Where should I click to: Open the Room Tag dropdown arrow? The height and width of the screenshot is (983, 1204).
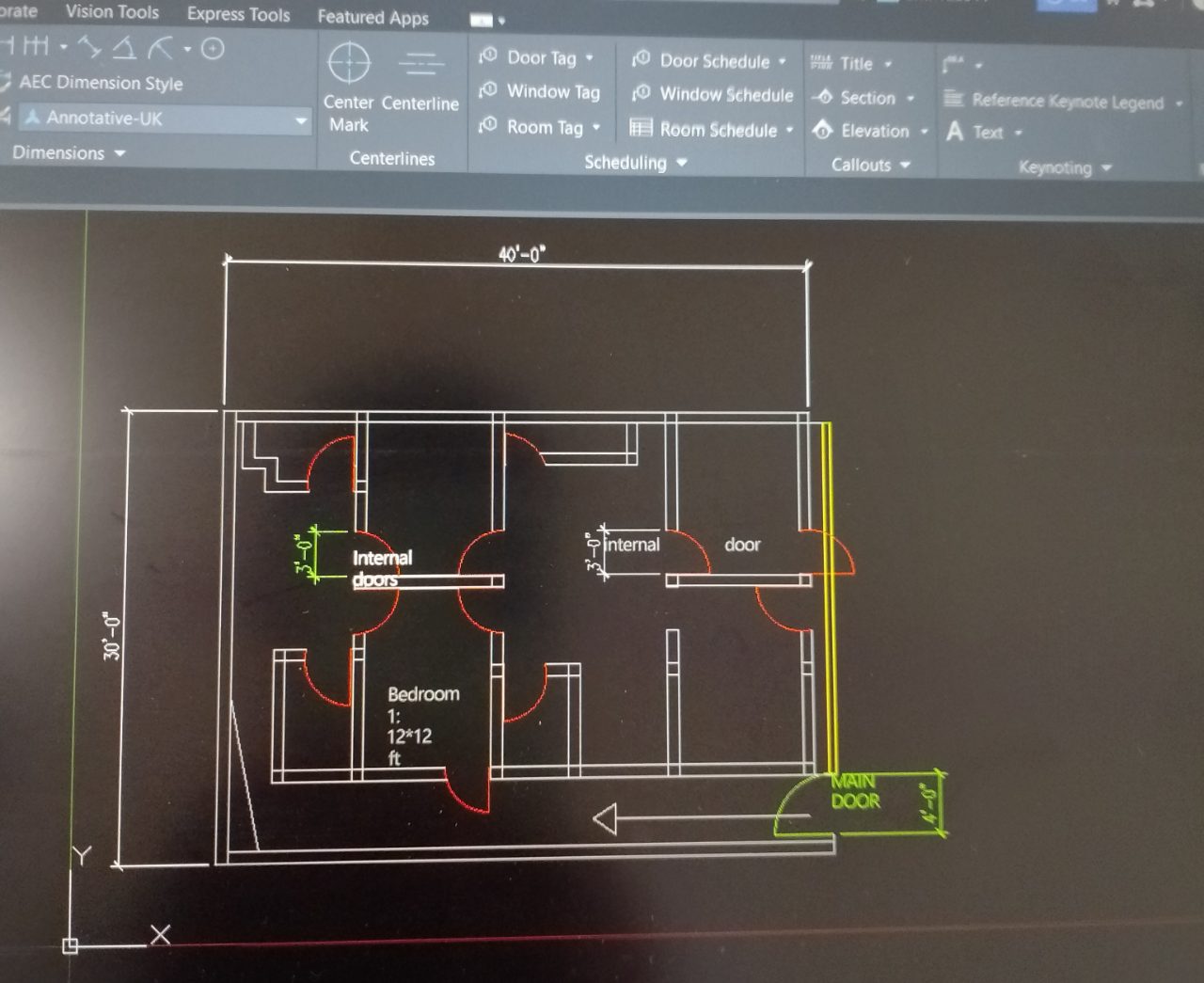tap(596, 127)
